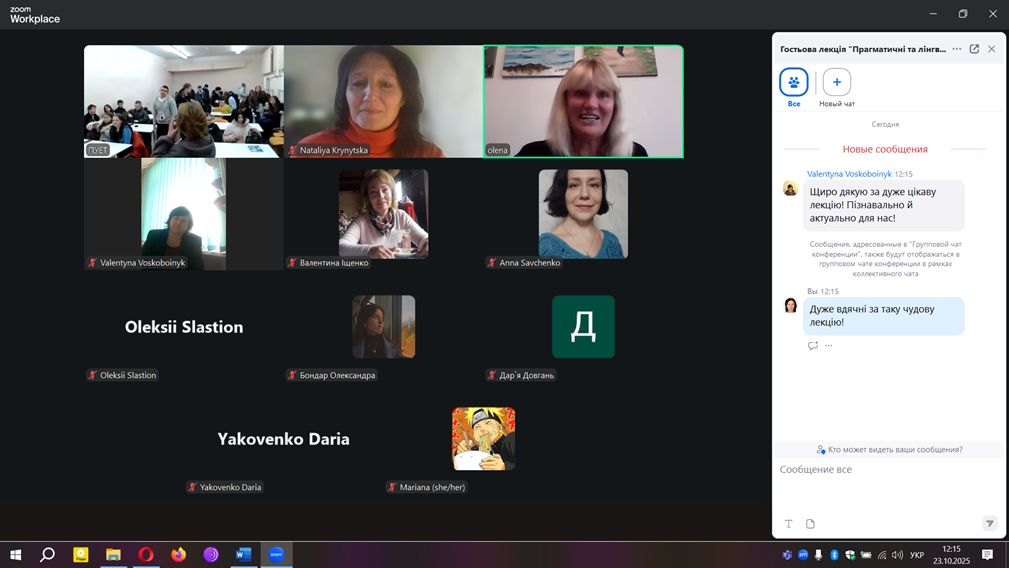Click Дар'я Довгань's green avatar tile
The height and width of the screenshot is (568, 1009).
(x=583, y=327)
